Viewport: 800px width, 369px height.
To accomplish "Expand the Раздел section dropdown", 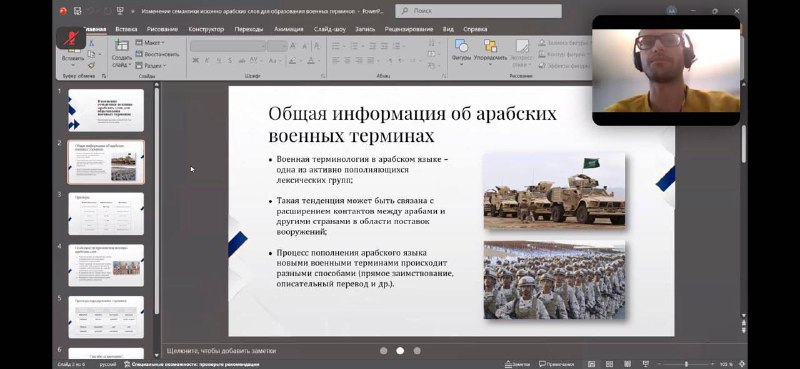I will (x=151, y=65).
